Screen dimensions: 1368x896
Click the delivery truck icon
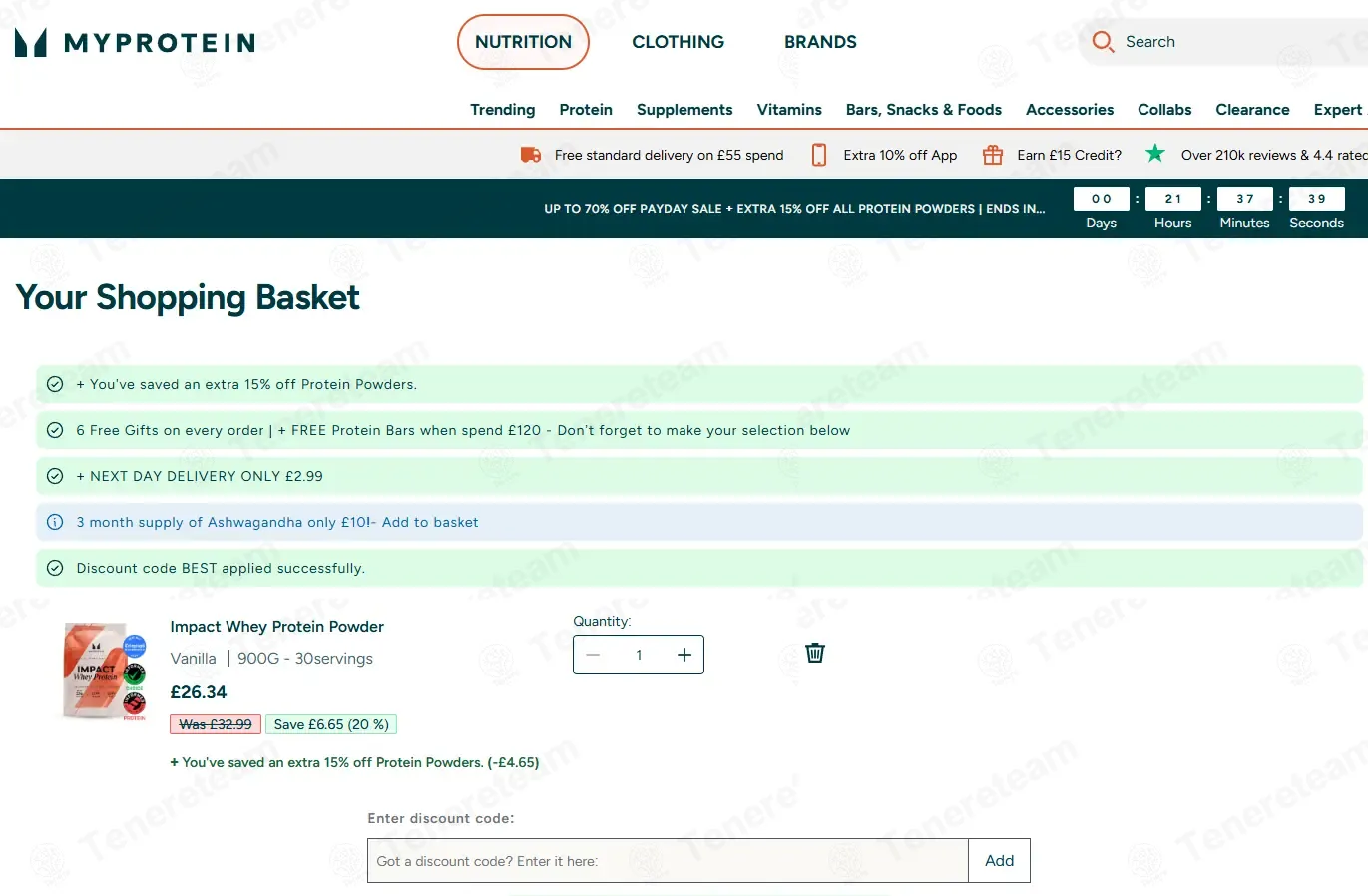coord(531,155)
